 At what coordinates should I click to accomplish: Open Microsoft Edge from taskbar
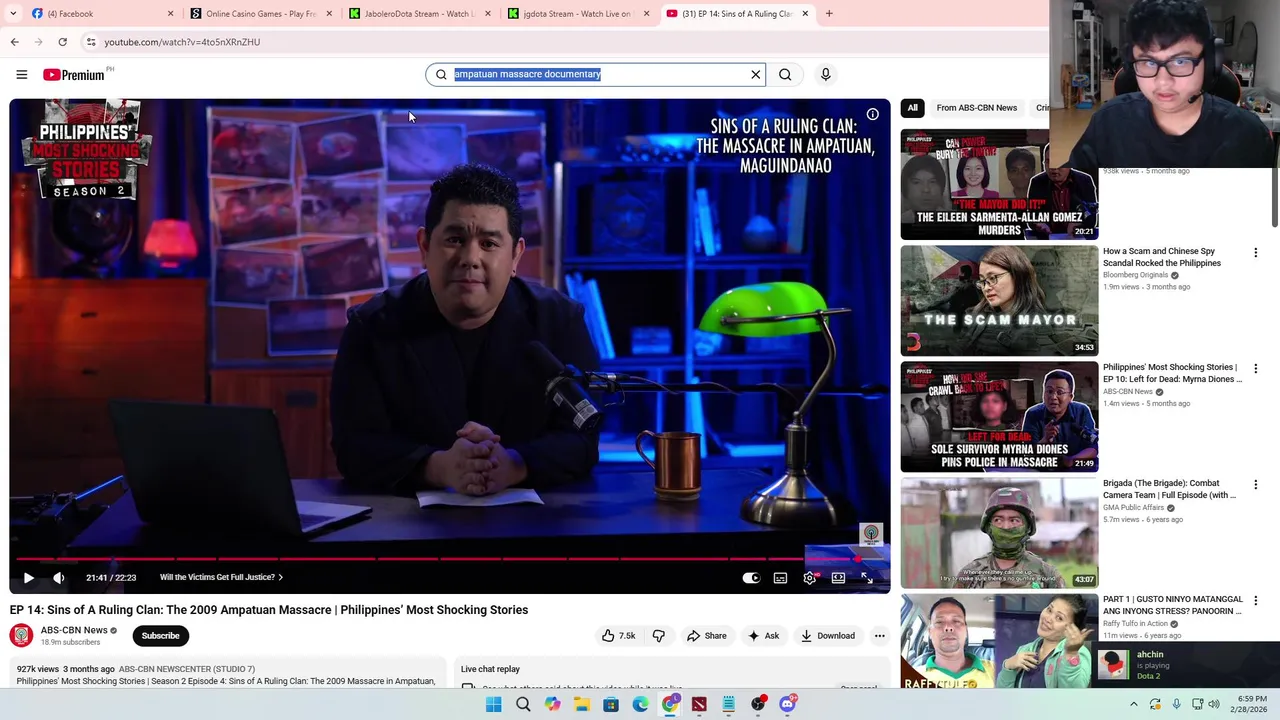click(640, 704)
